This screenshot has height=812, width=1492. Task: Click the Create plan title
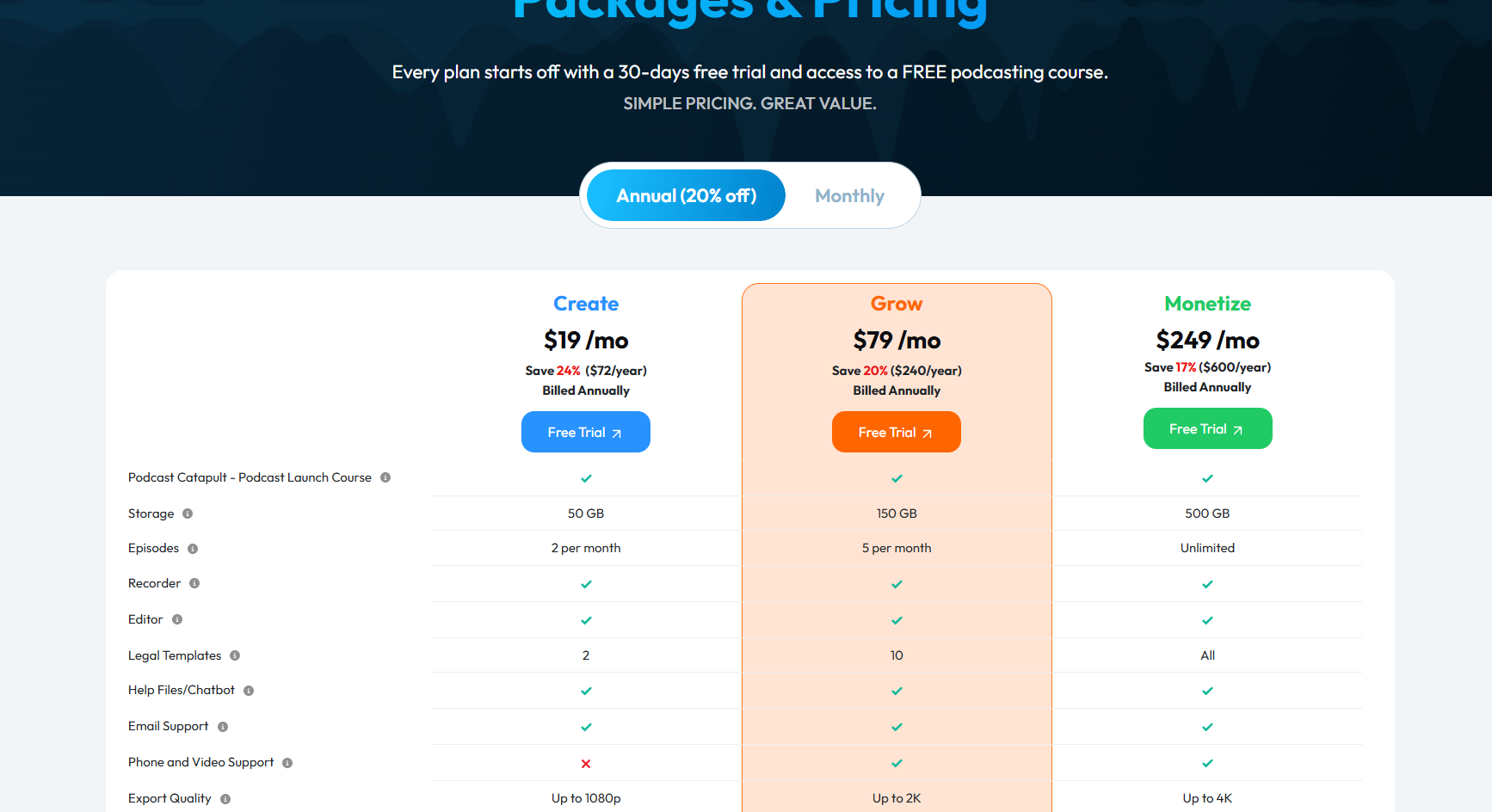point(586,304)
